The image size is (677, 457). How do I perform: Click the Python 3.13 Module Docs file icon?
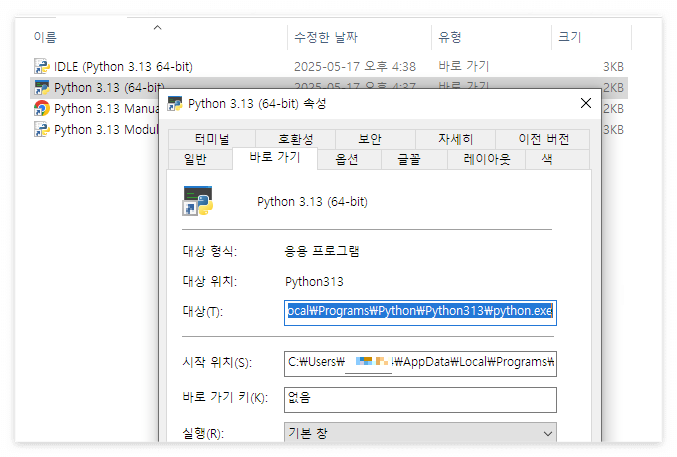click(42, 129)
